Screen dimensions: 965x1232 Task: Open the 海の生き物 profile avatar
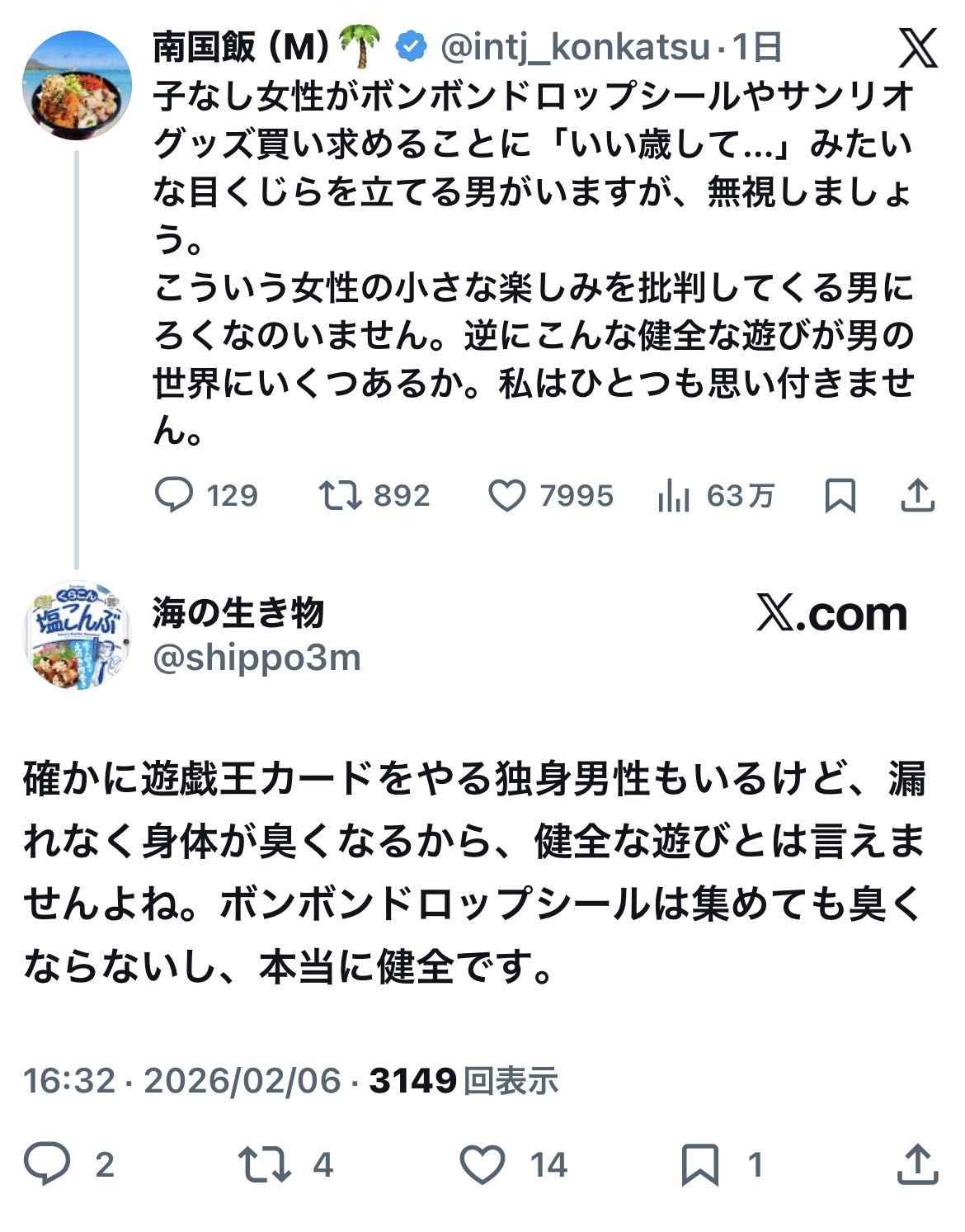point(77,635)
